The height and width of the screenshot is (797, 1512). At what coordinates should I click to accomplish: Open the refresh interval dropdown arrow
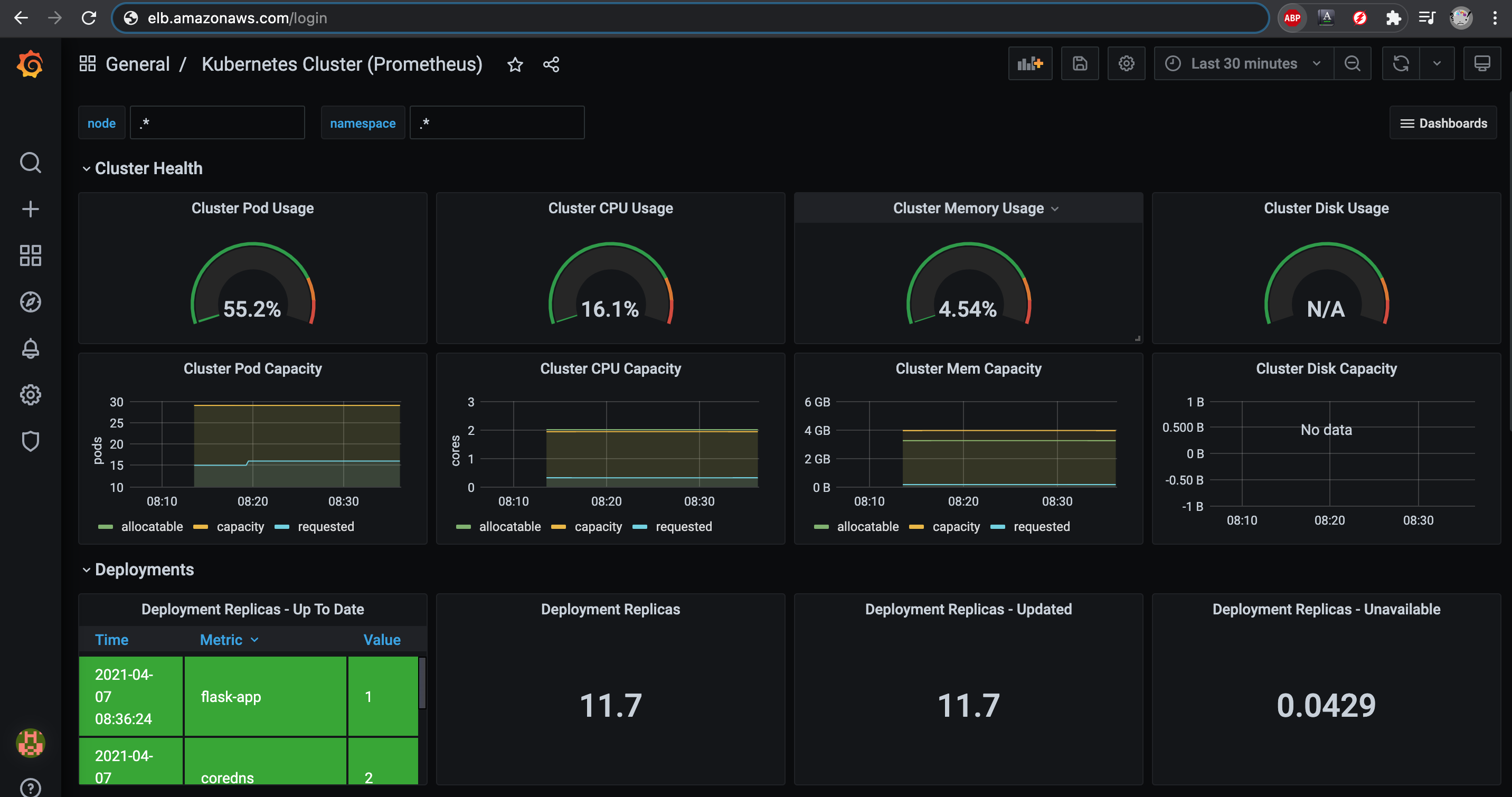point(1437,63)
